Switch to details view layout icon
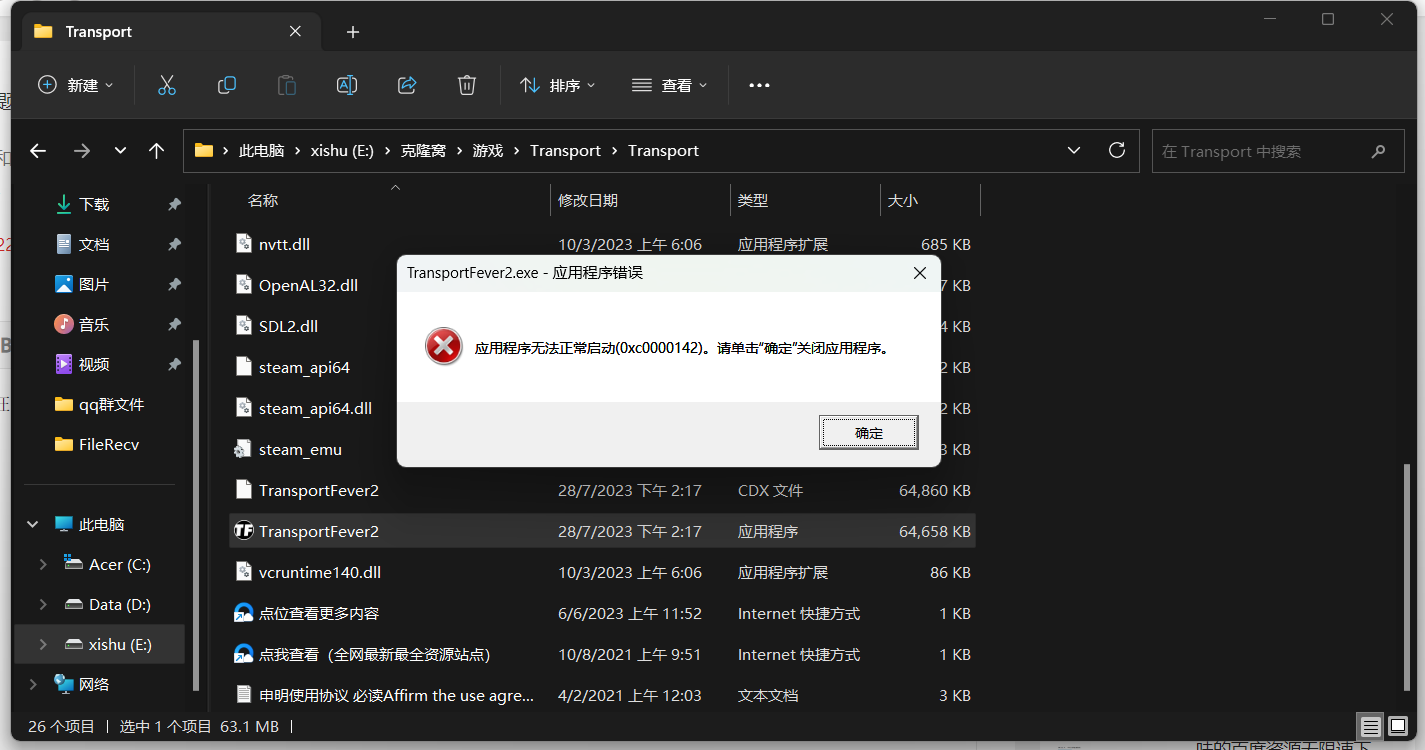1425x750 pixels. point(1371,727)
